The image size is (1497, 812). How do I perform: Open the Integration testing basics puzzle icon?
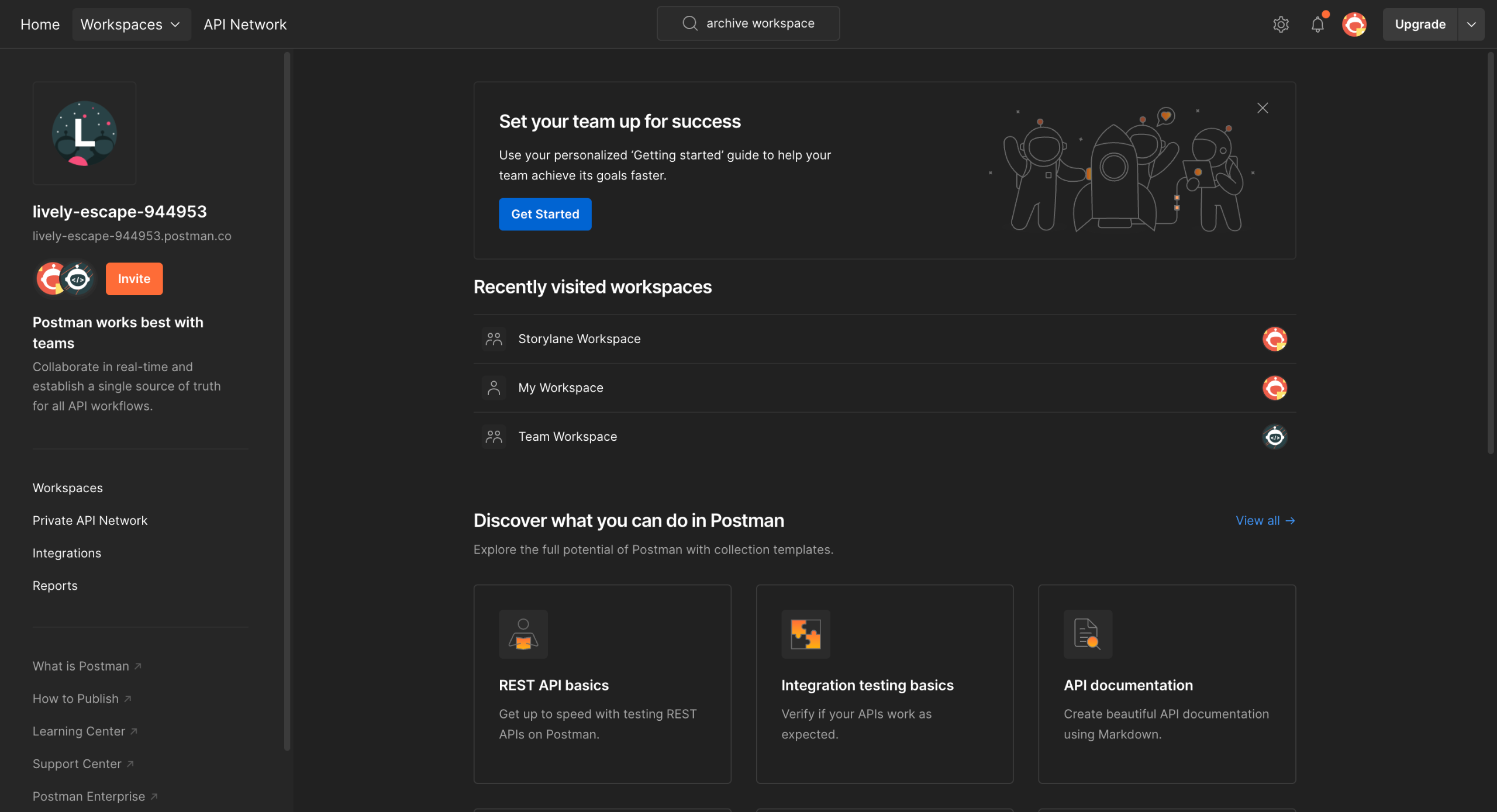tap(806, 634)
